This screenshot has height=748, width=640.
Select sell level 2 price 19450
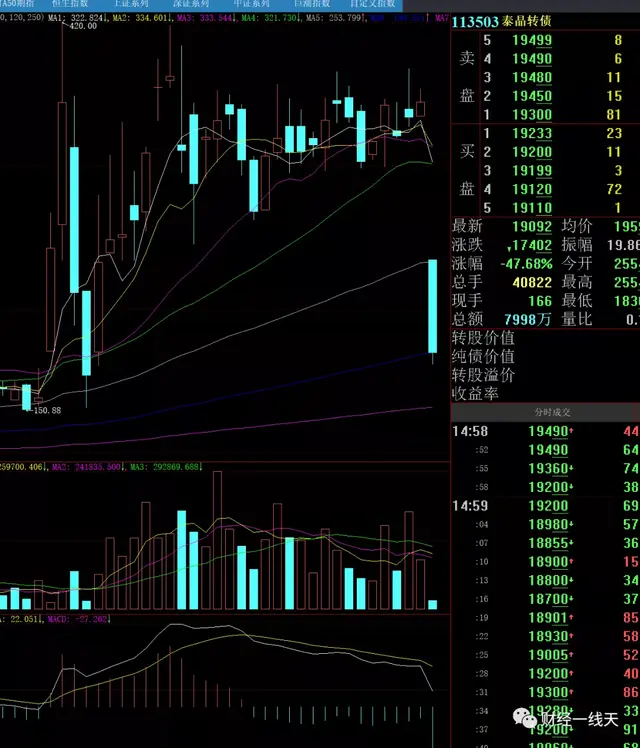pyautogui.click(x=532, y=96)
